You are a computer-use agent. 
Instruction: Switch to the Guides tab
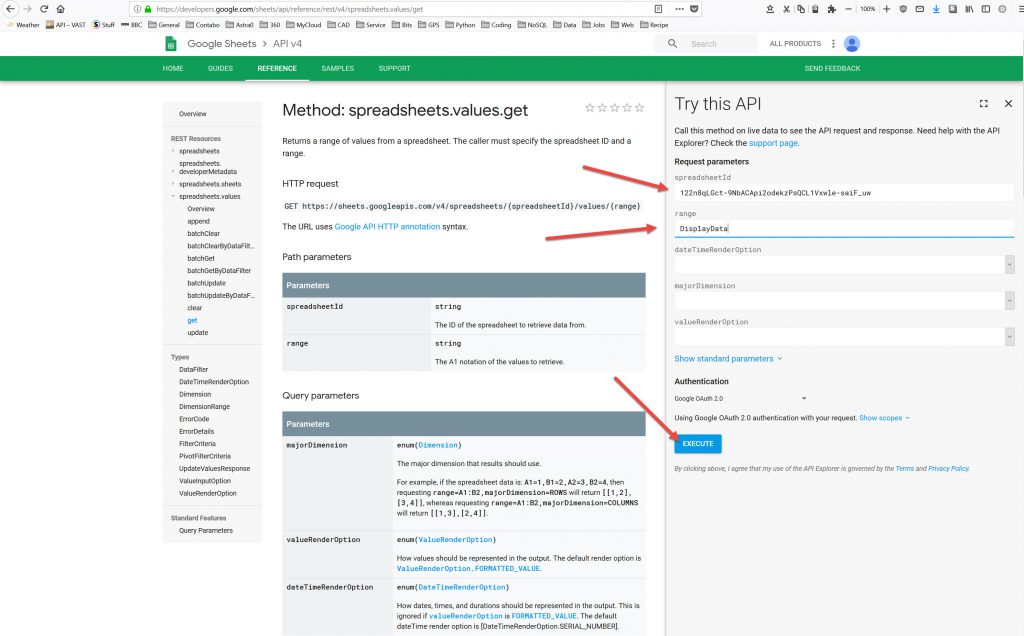point(220,69)
